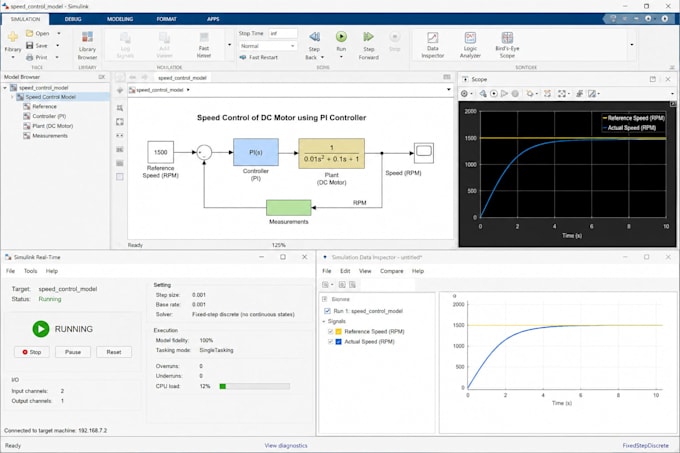Click Scope scale axes limits icon

pyautogui.click(x=562, y=94)
